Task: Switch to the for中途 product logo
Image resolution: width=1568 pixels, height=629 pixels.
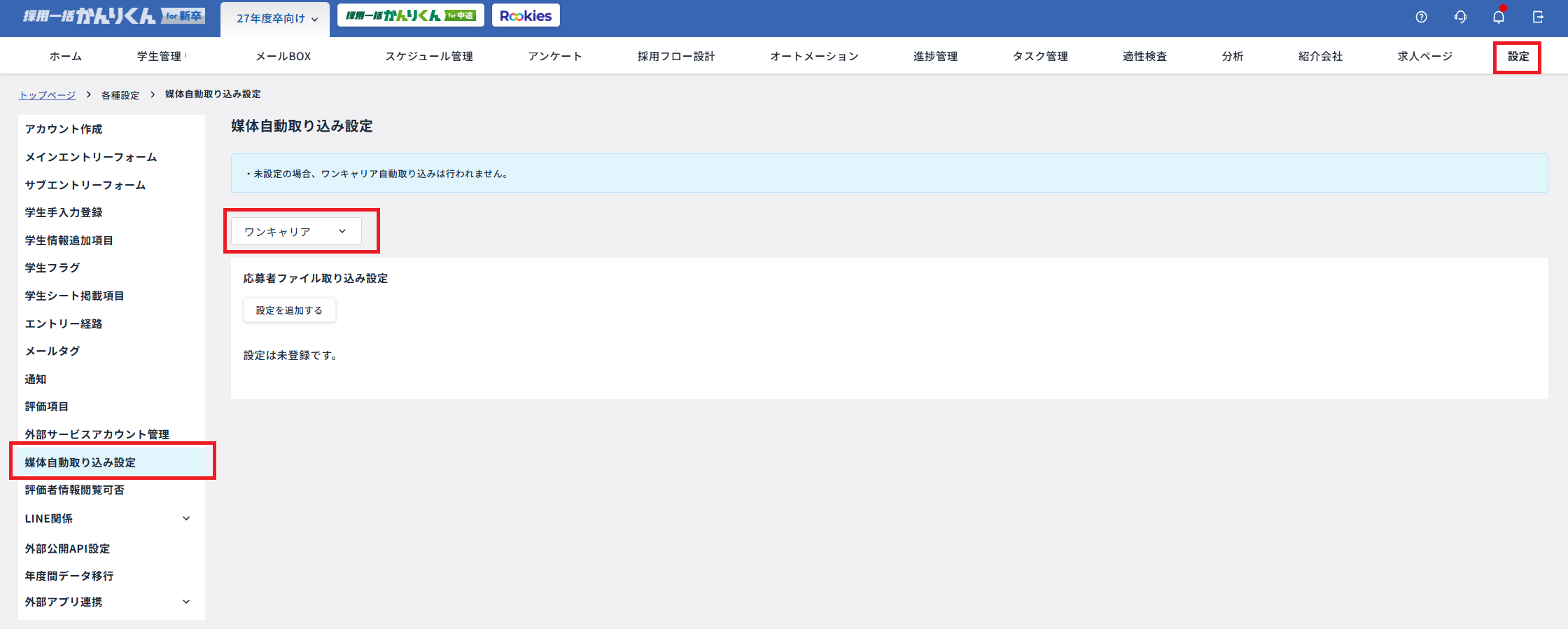Action: tap(411, 15)
